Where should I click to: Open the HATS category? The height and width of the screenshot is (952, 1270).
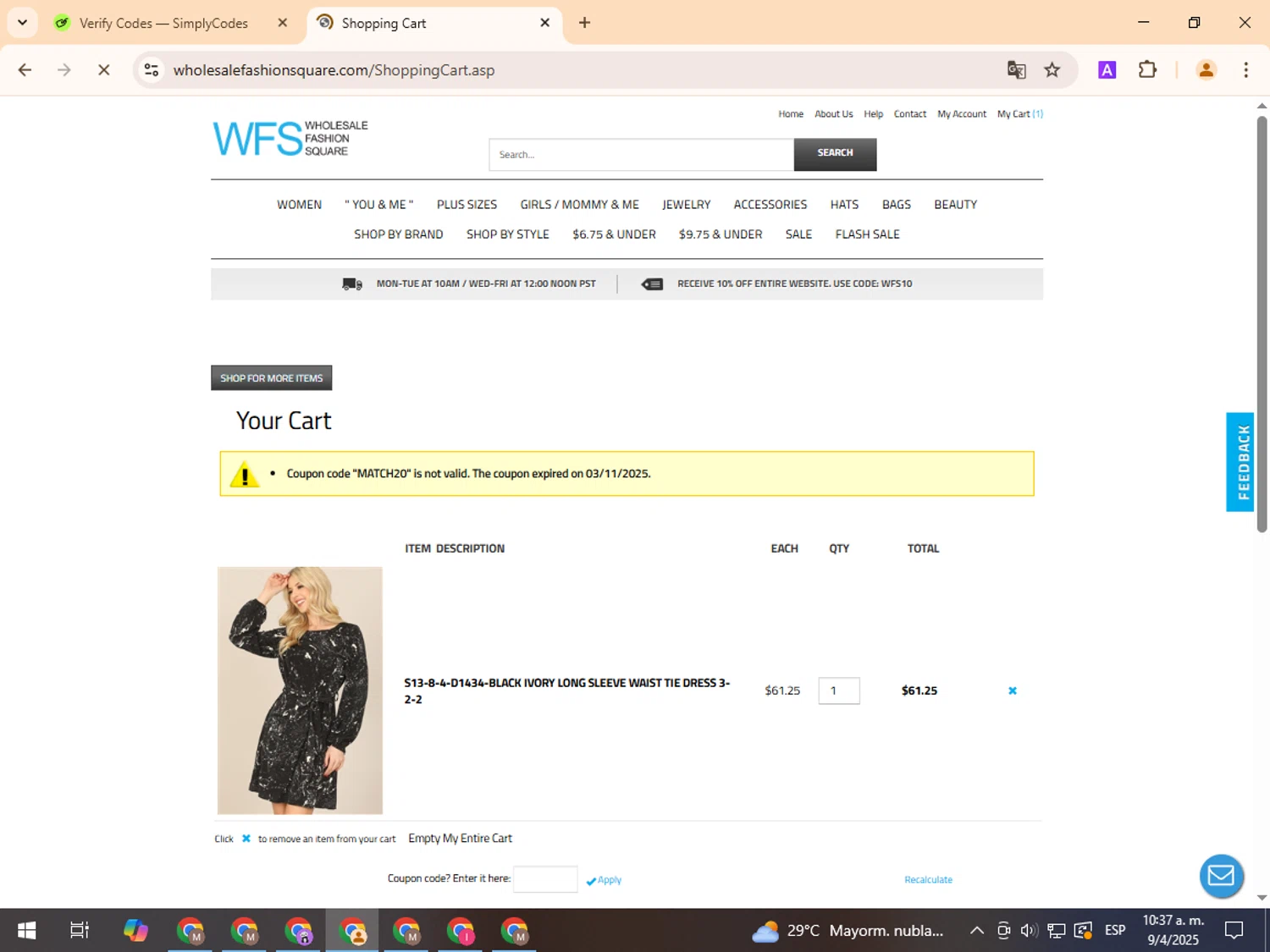point(844,205)
